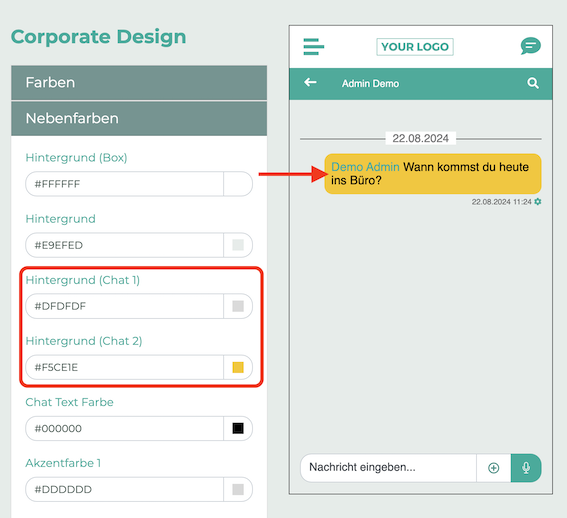Open message settings gear next to timestamp

538,202
